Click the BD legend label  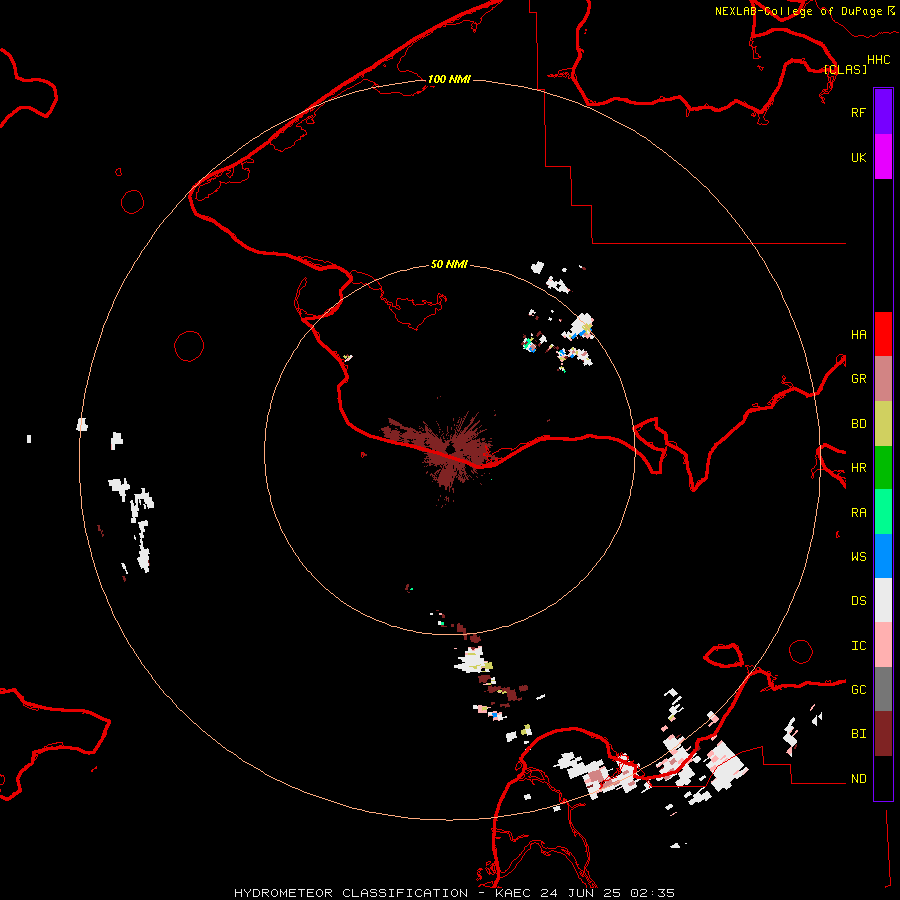click(858, 424)
